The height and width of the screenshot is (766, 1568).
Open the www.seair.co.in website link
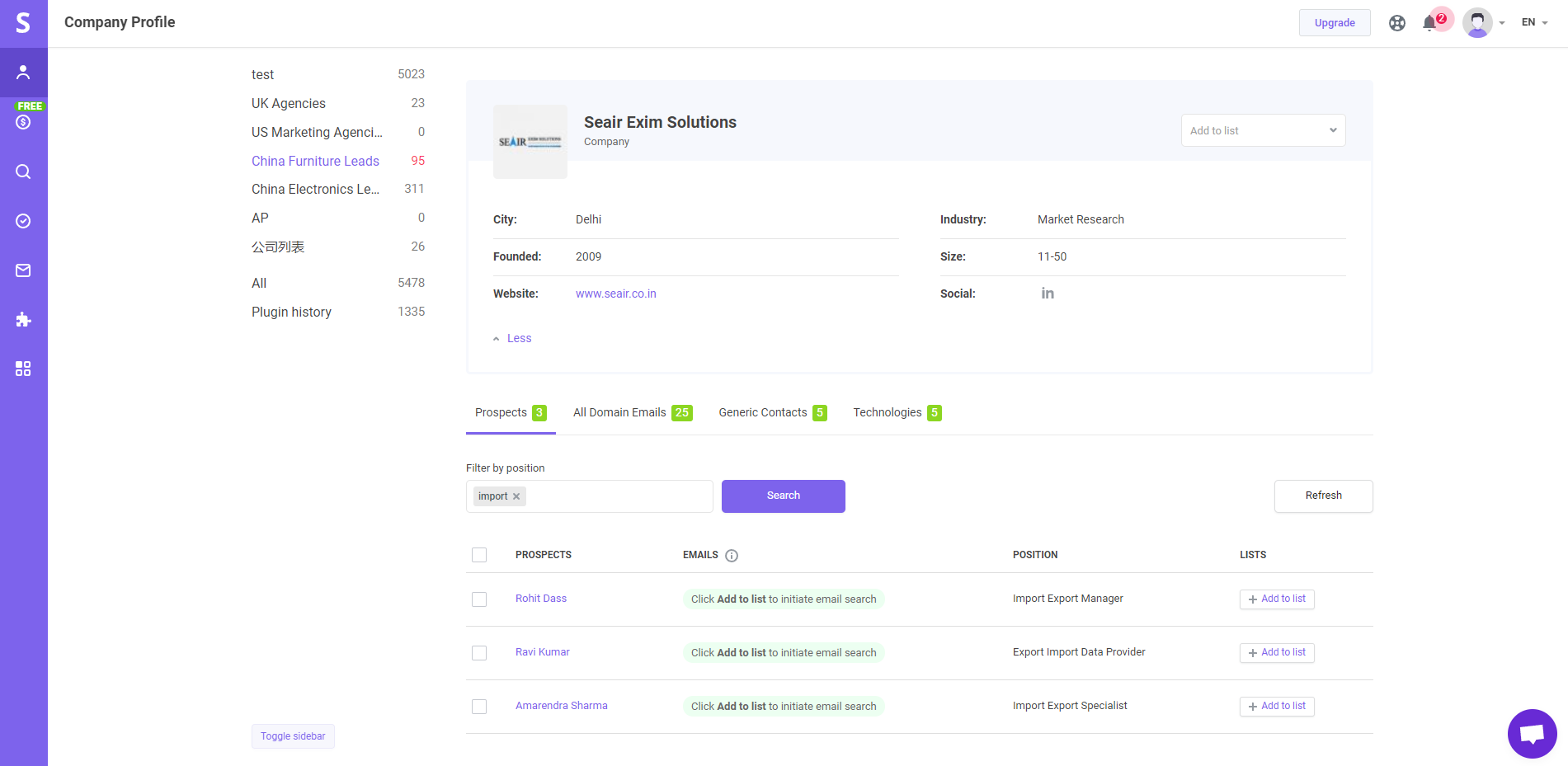616,294
